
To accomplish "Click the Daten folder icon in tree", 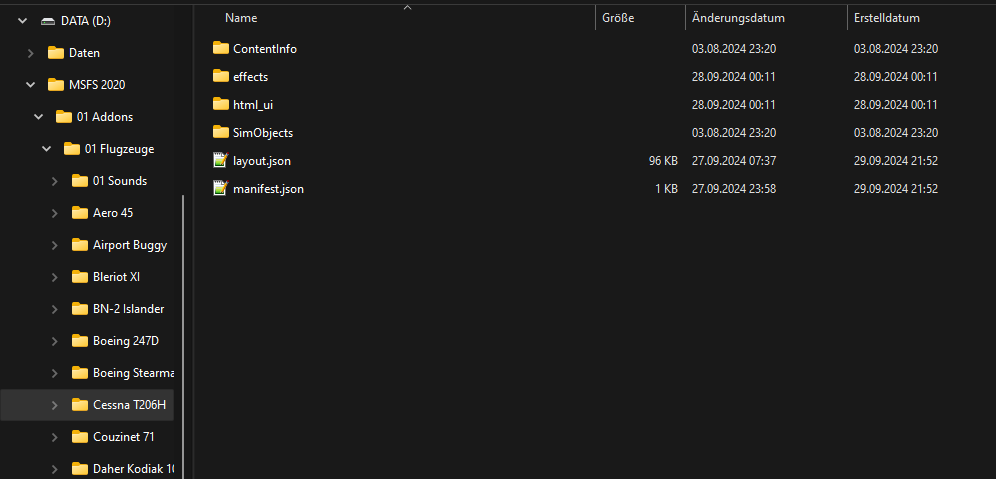I will pos(56,53).
